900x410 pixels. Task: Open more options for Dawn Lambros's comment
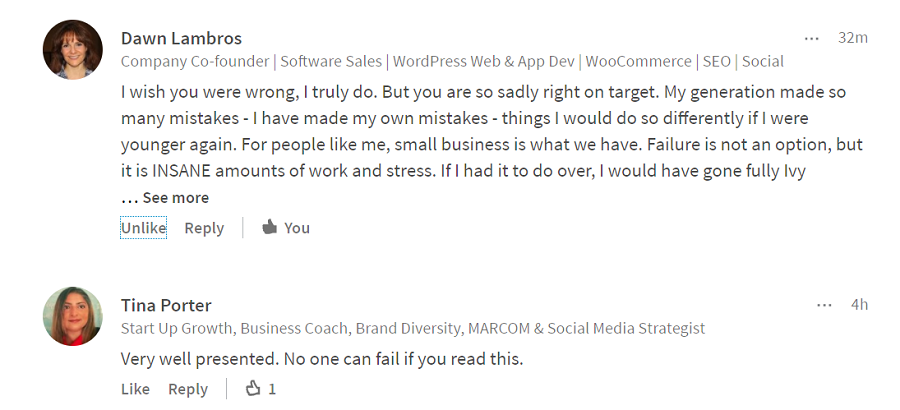[811, 38]
